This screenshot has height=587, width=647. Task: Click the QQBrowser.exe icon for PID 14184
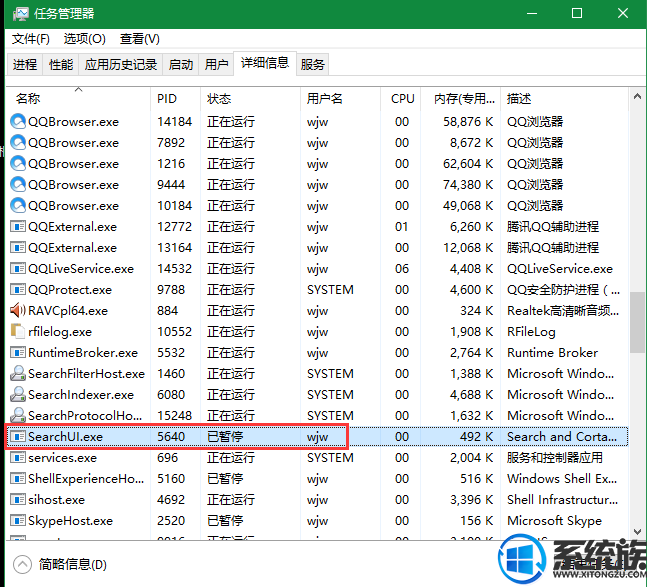coord(18,122)
